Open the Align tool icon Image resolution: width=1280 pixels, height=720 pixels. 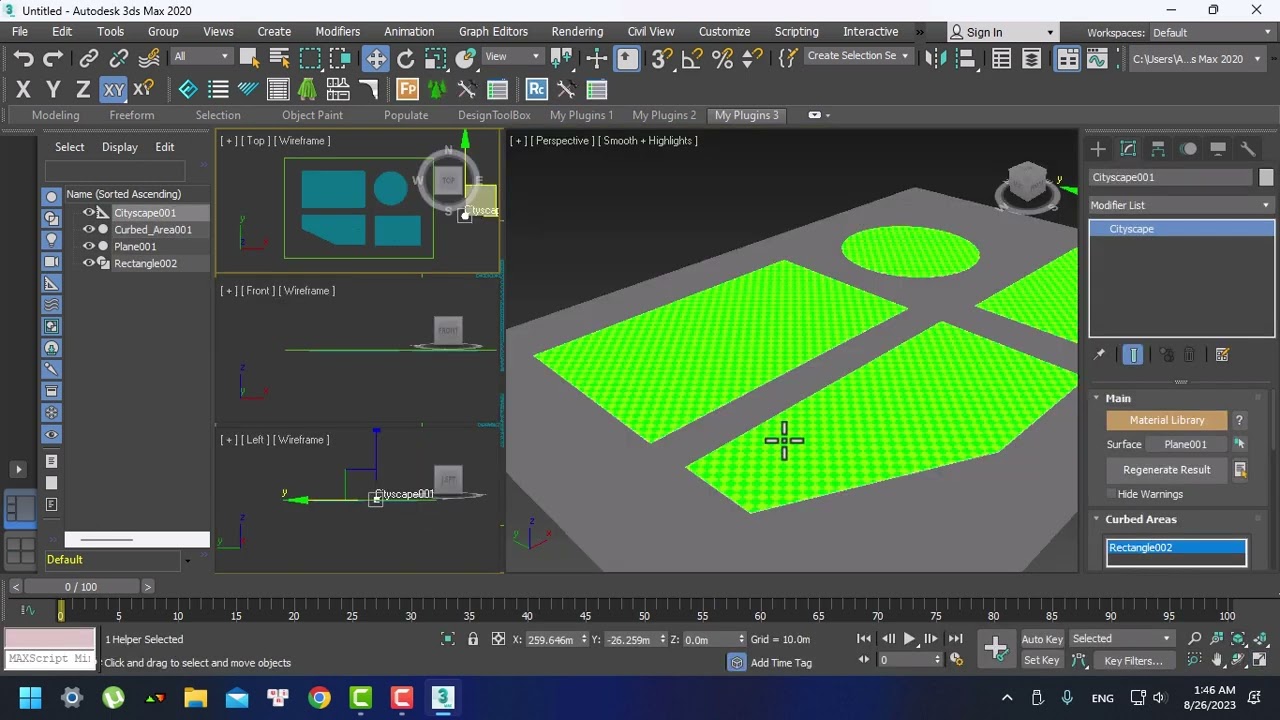tap(966, 59)
